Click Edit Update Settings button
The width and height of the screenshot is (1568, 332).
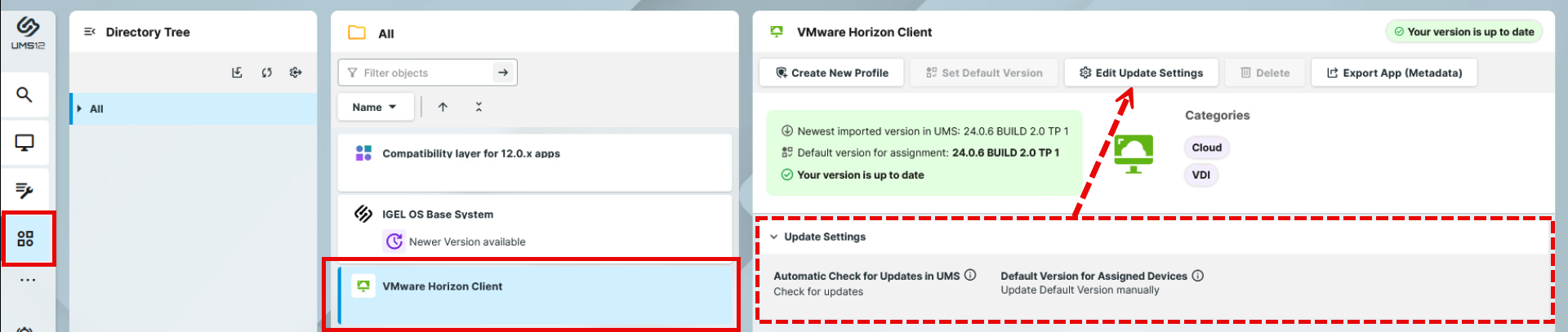(1141, 73)
